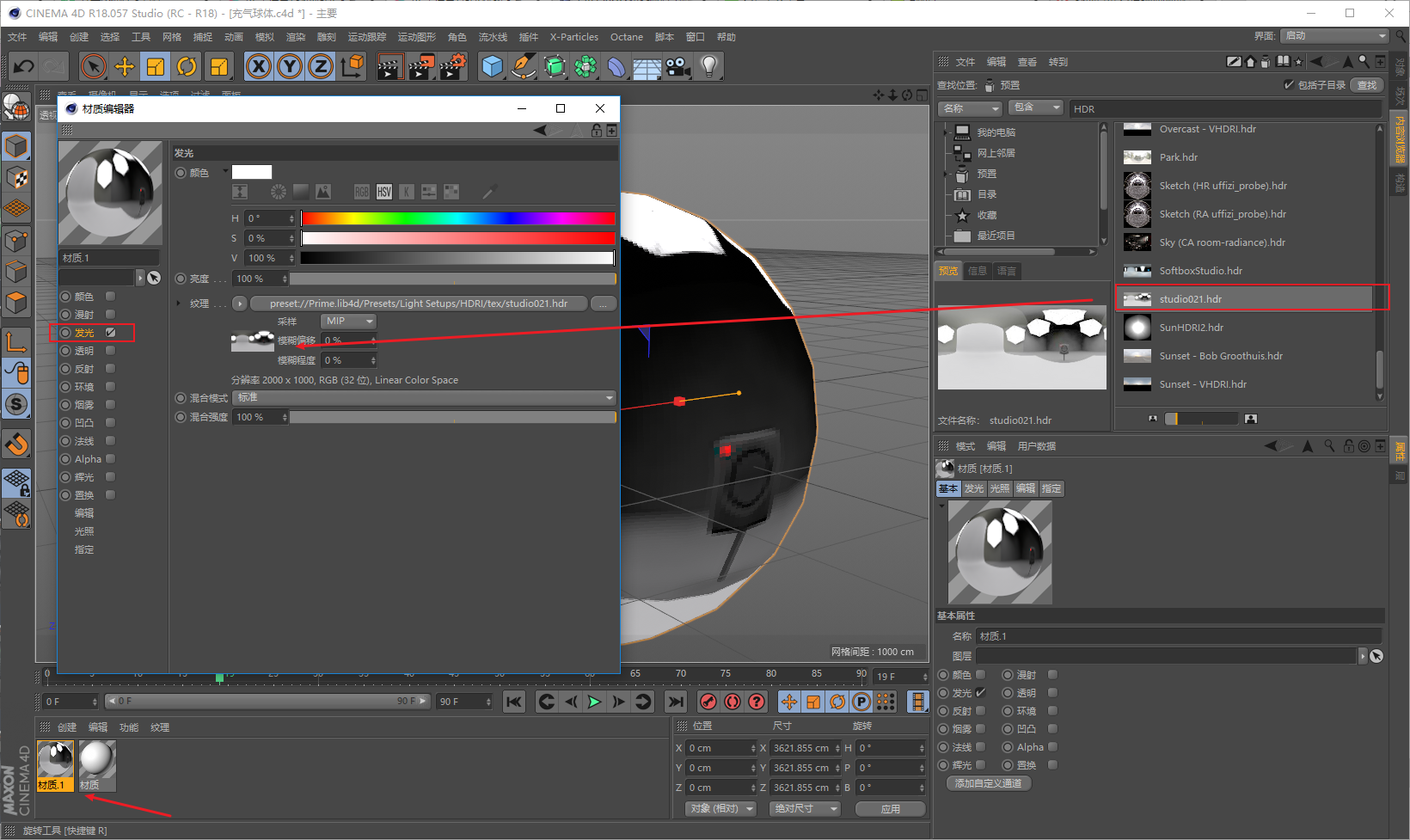Enable the 颜色 channel checkbox in material editor
The width and height of the screenshot is (1410, 840).
click(x=110, y=296)
